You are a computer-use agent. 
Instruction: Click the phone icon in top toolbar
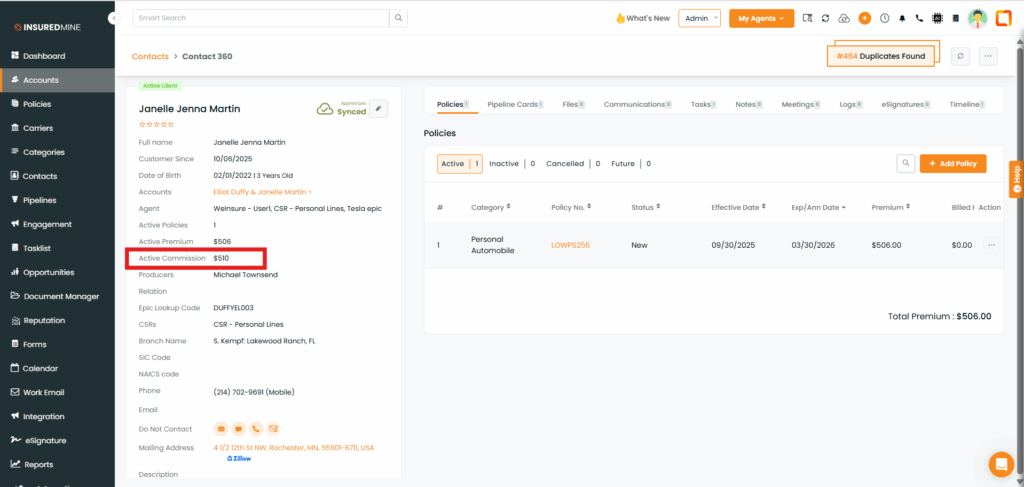click(x=918, y=18)
